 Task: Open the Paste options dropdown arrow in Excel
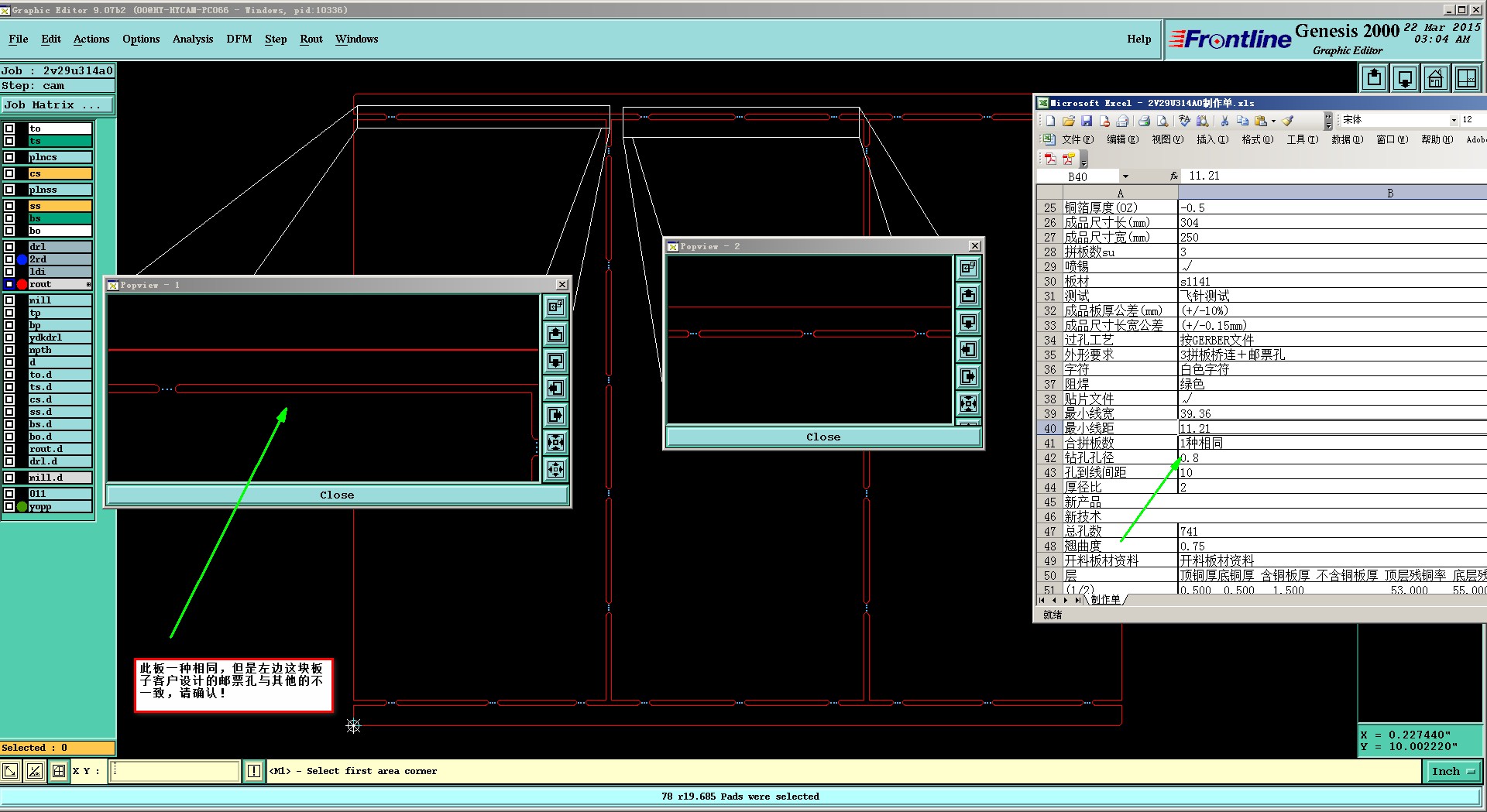click(1273, 121)
